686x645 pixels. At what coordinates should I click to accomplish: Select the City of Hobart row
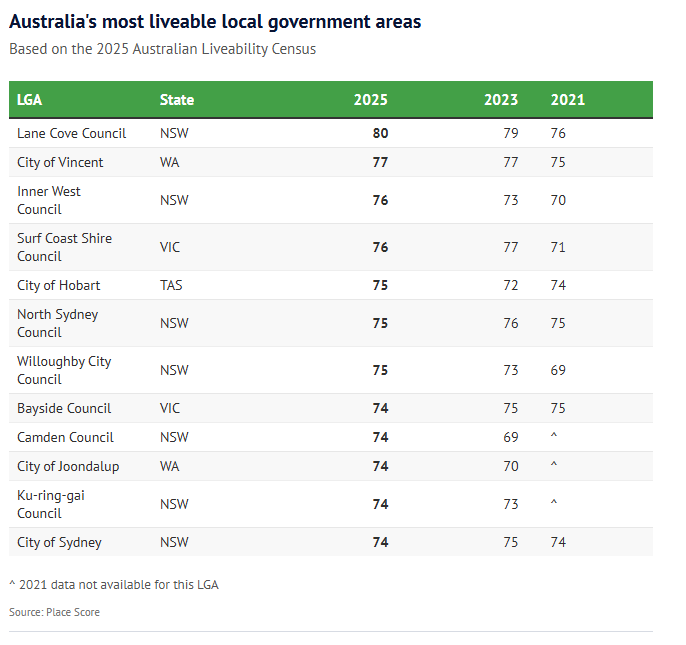coord(59,285)
